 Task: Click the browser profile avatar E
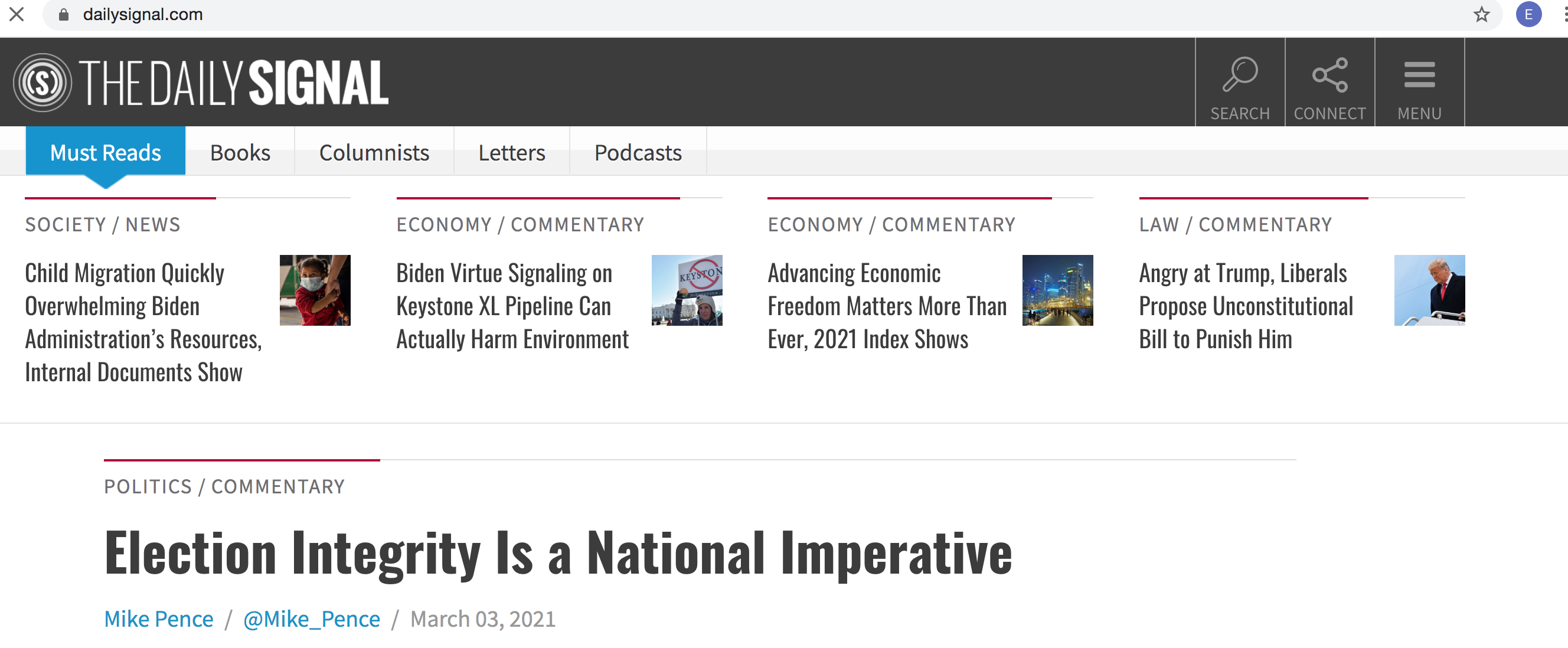pyautogui.click(x=1528, y=15)
